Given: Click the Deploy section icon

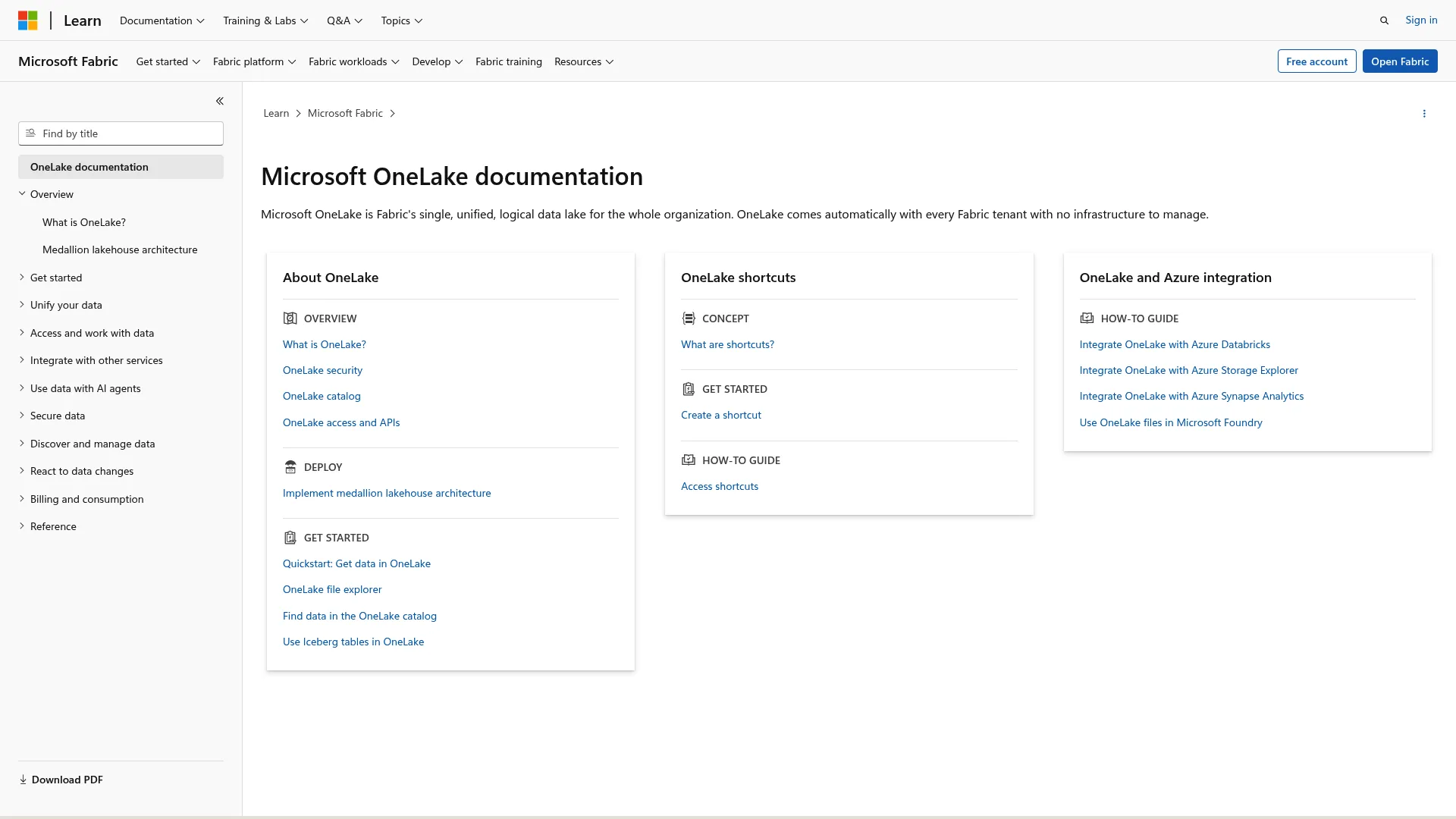Looking at the screenshot, I should [290, 467].
